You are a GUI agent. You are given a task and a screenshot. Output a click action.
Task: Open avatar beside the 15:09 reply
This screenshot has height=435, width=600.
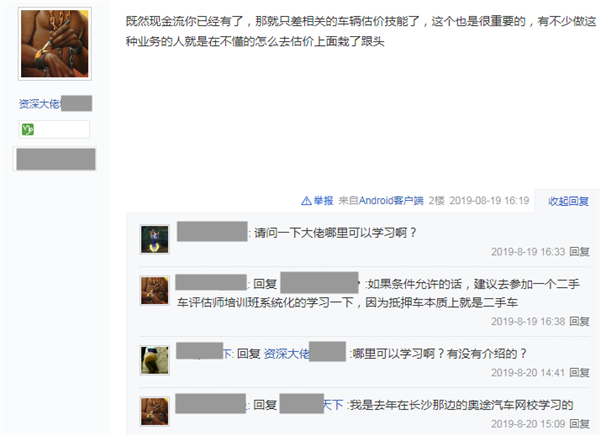coord(155,412)
